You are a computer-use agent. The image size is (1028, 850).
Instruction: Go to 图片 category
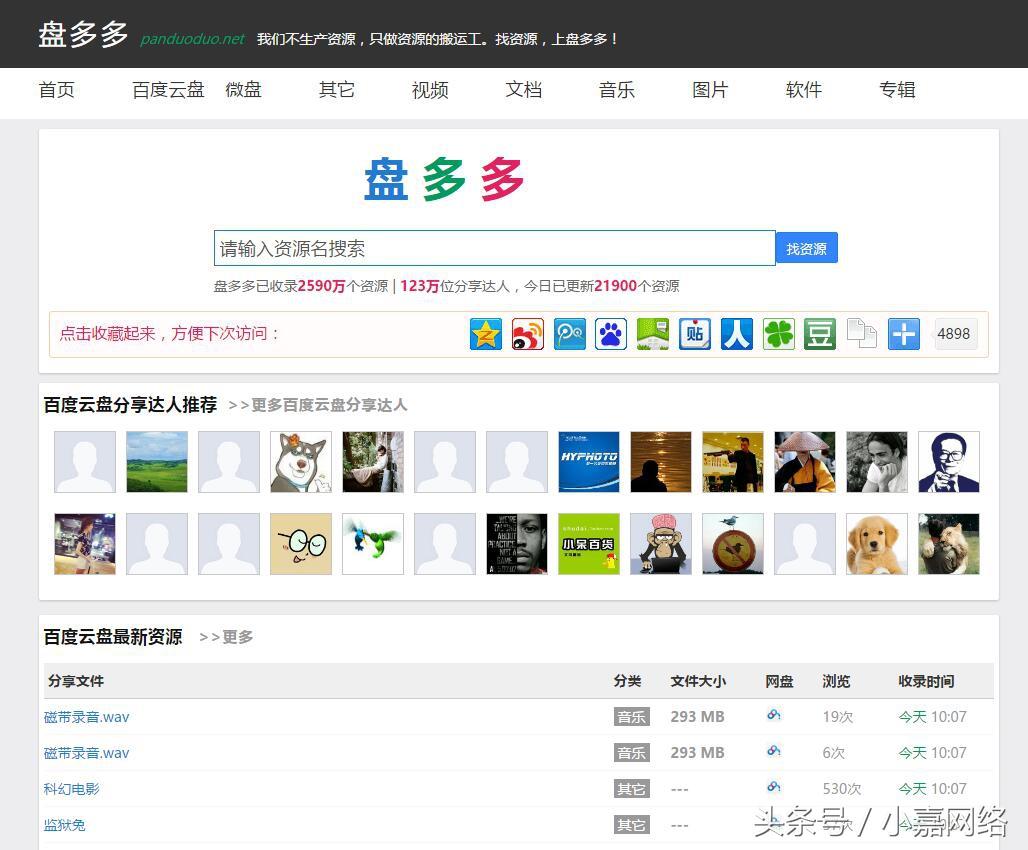711,90
